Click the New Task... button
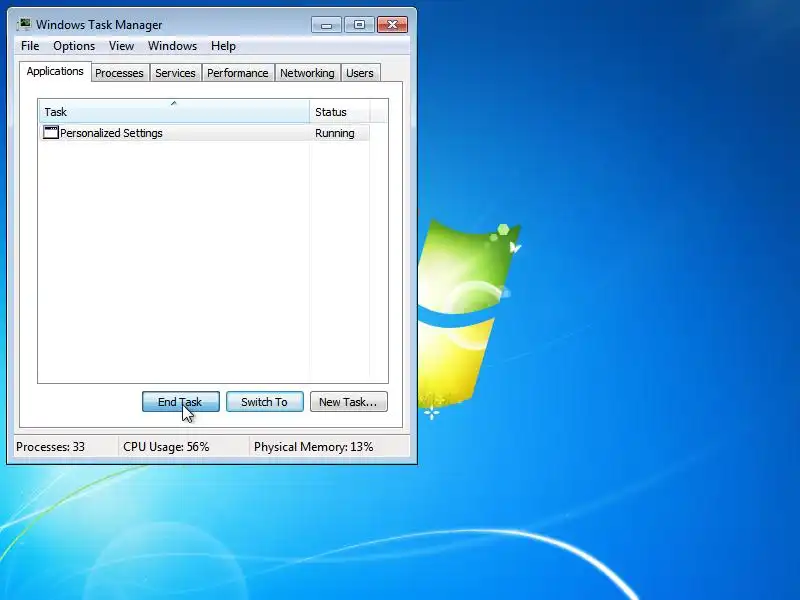800x600 pixels. tap(348, 402)
